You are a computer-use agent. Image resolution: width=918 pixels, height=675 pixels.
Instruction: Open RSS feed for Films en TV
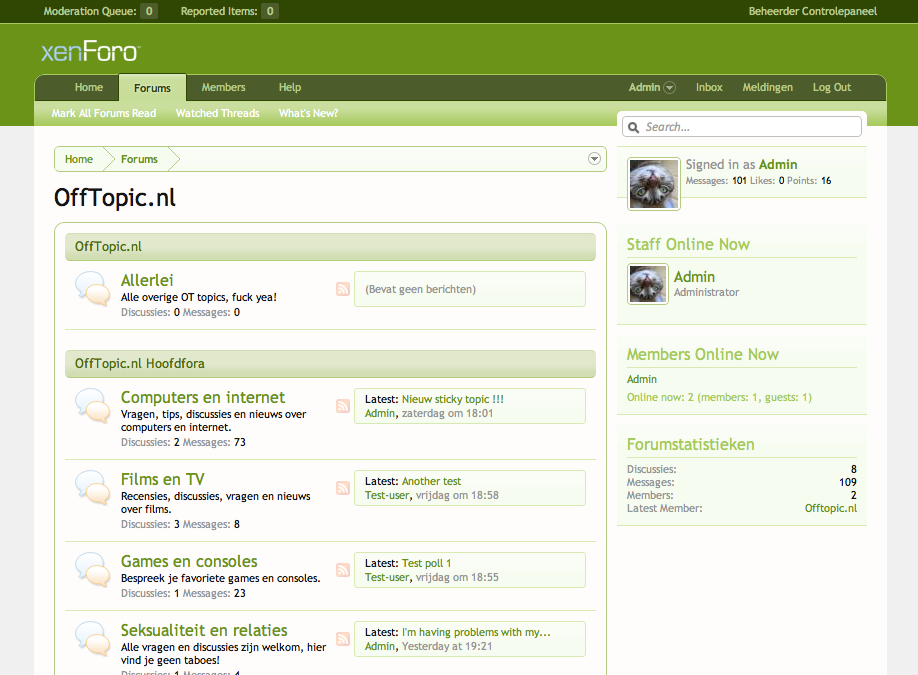(x=343, y=488)
